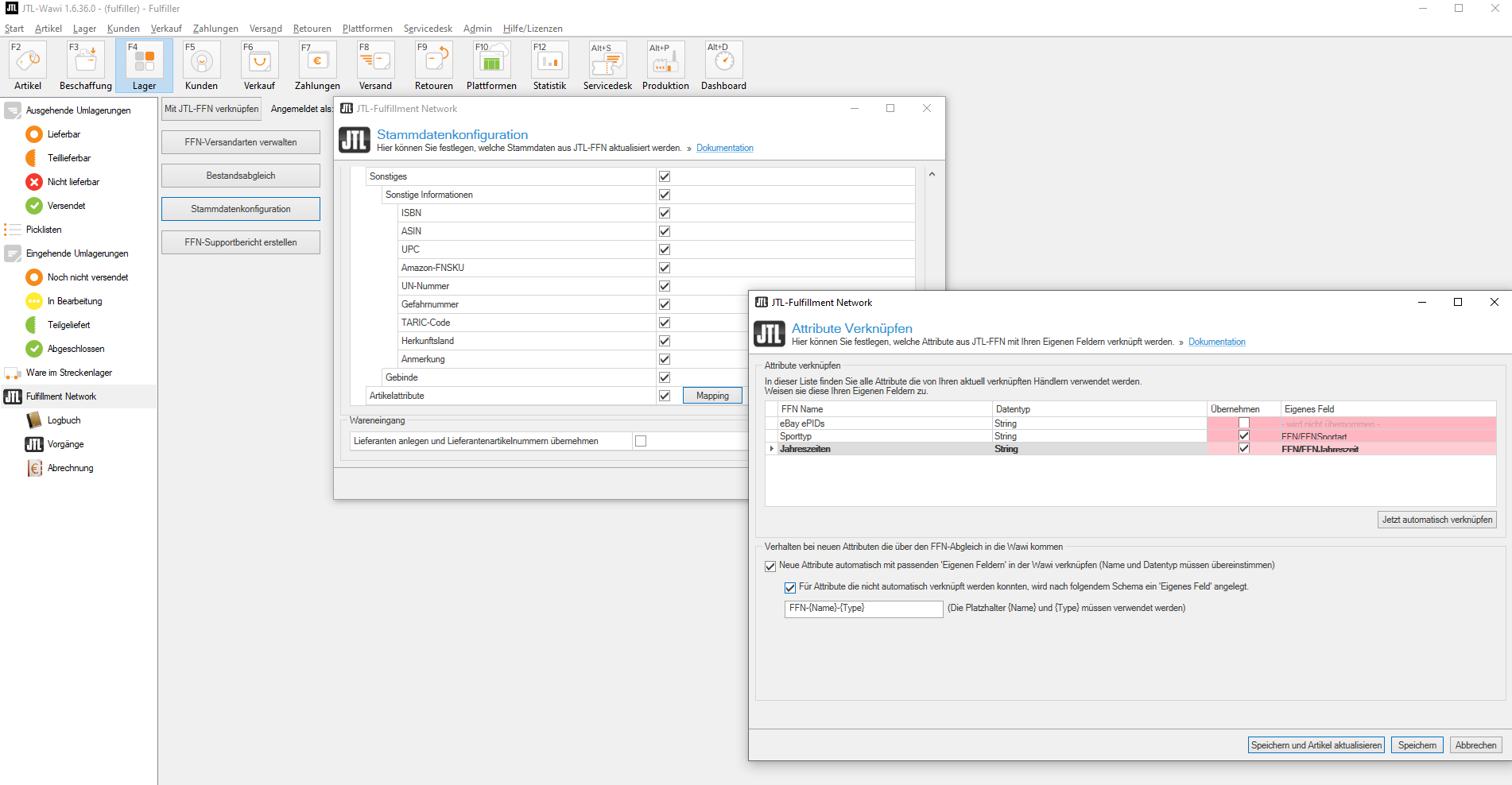Image resolution: width=1512 pixels, height=785 pixels.
Task: Select the Retouren toolbar icon
Action: point(433,66)
